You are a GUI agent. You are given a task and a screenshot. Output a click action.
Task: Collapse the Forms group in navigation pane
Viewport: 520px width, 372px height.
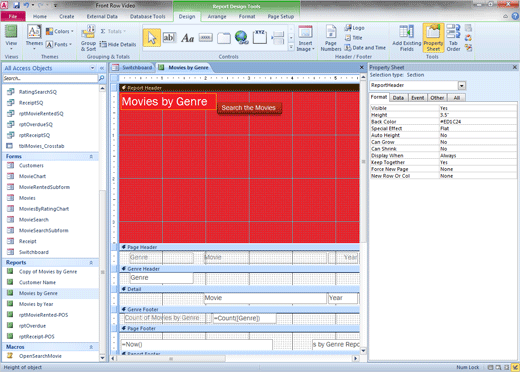pos(91,156)
